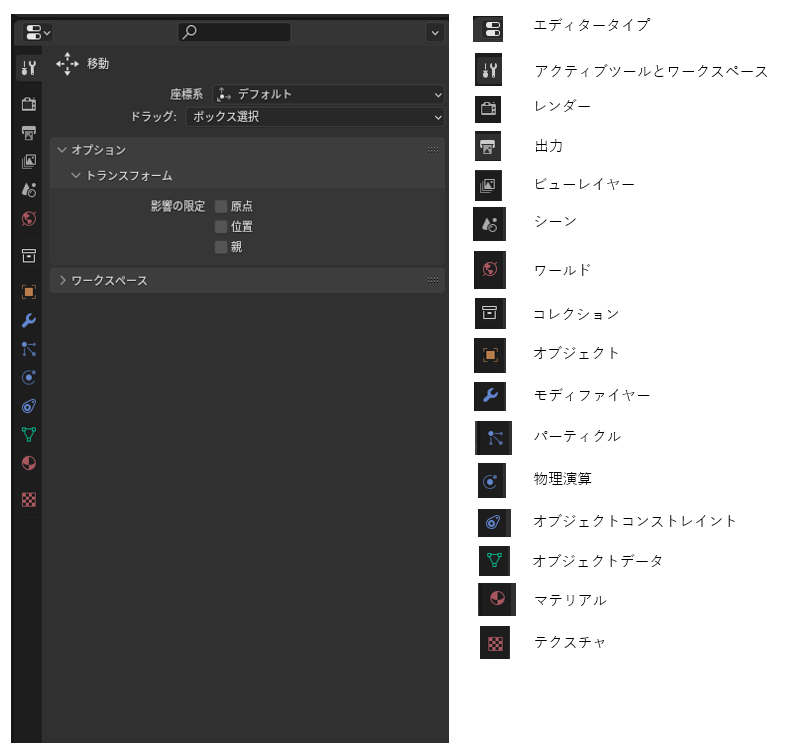The image size is (785, 748).
Task: Click the legend label "コレクション"
Action: [576, 314]
